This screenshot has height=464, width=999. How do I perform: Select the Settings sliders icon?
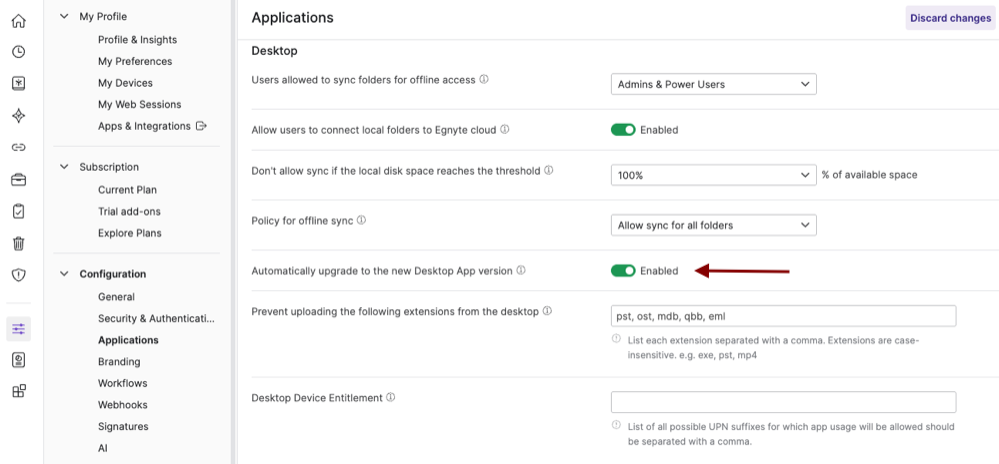tap(18, 329)
